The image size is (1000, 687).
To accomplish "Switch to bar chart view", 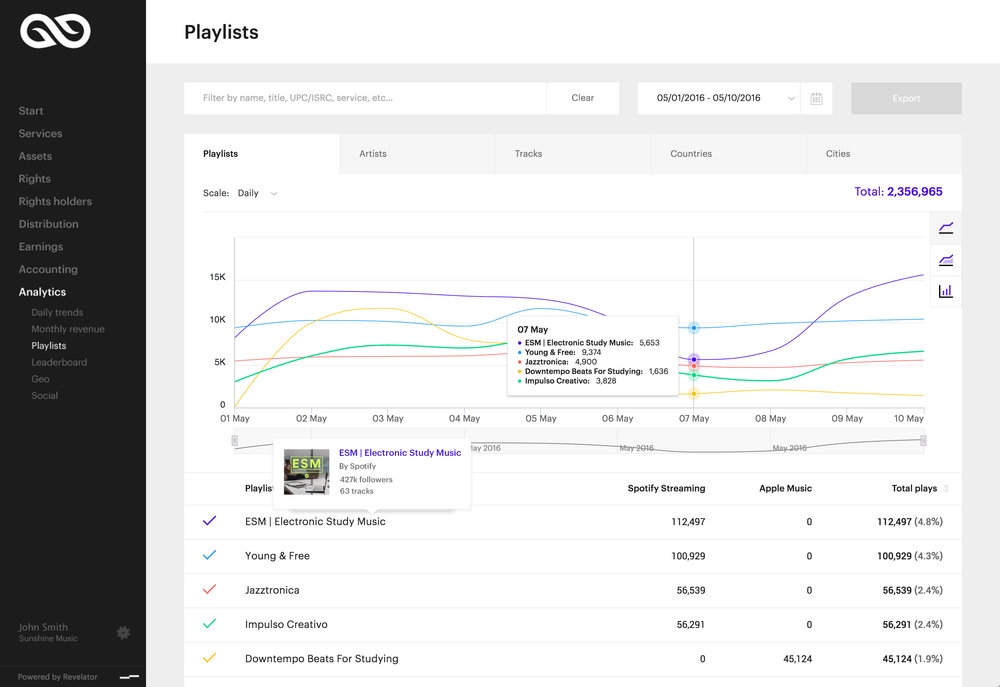I will pyautogui.click(x=946, y=291).
